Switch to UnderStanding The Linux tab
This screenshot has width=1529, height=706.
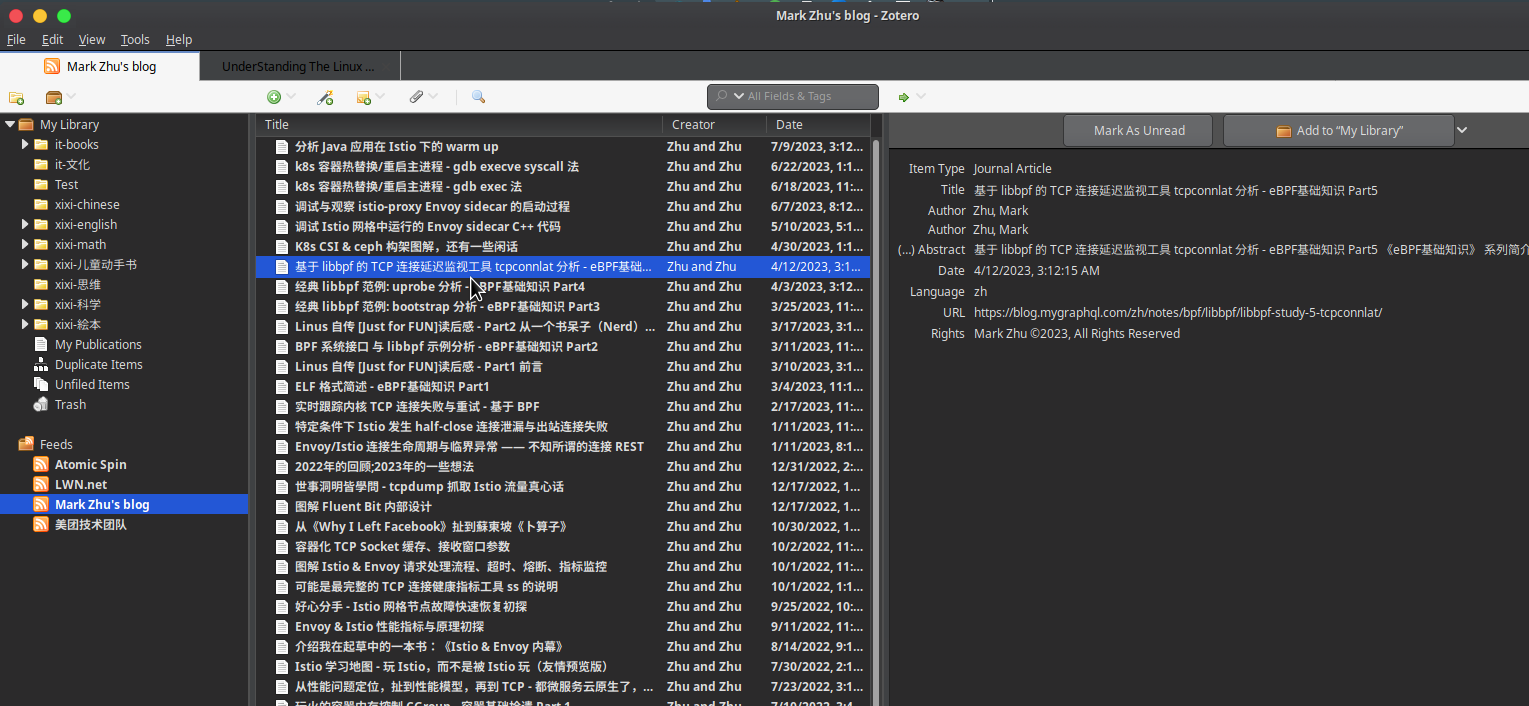298,66
